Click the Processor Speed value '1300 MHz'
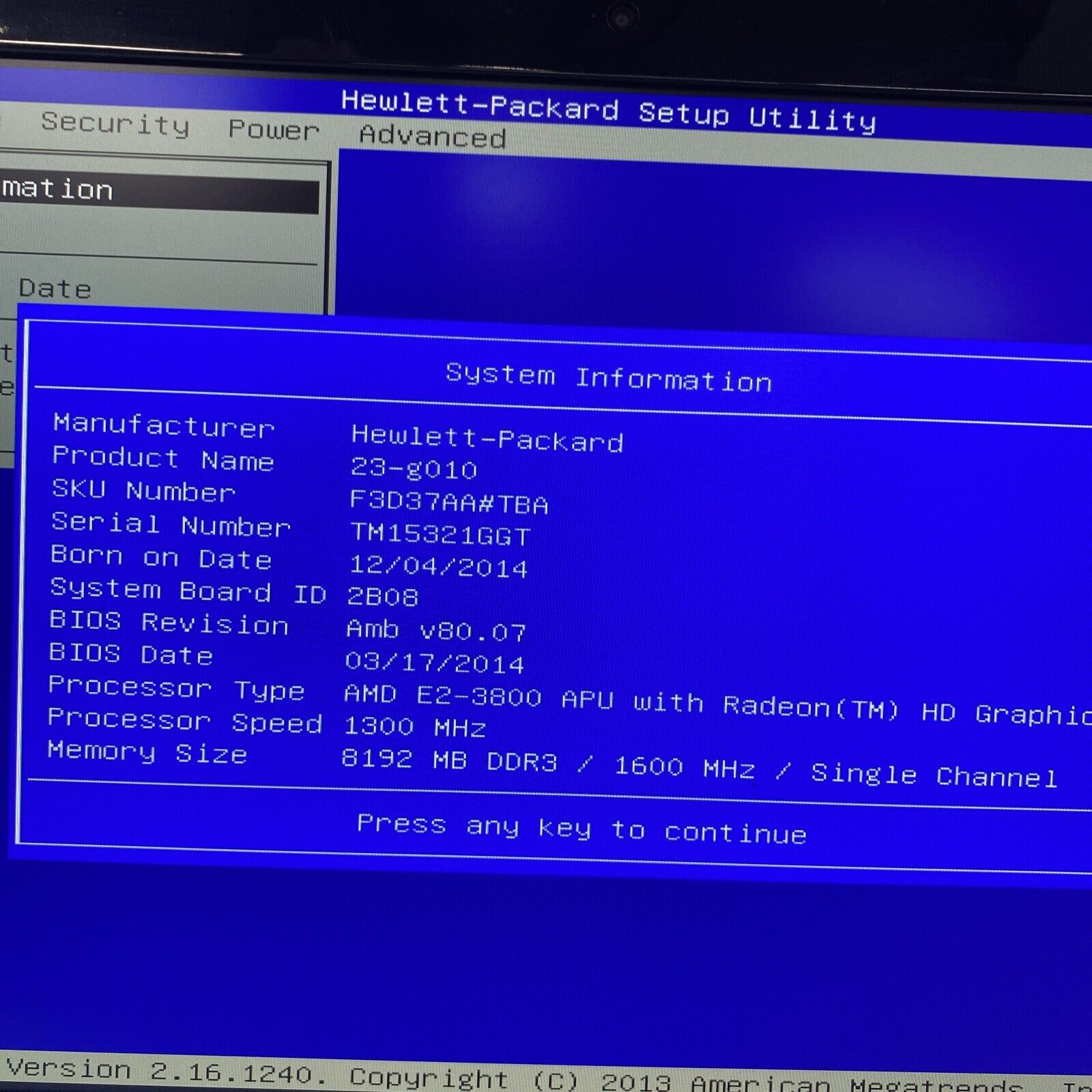The width and height of the screenshot is (1092, 1092). click(414, 726)
